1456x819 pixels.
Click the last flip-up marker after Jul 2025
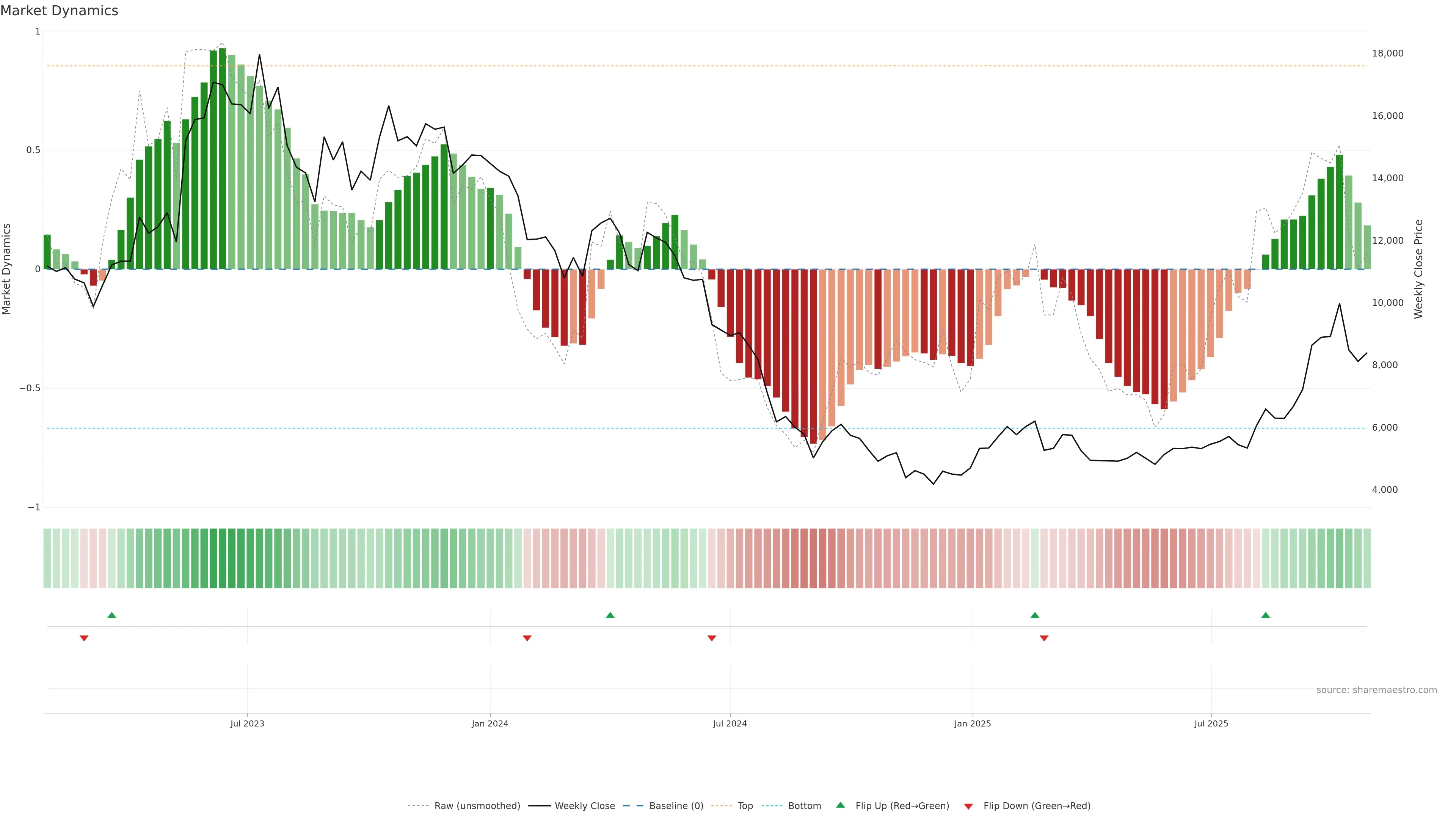pyautogui.click(x=1266, y=615)
